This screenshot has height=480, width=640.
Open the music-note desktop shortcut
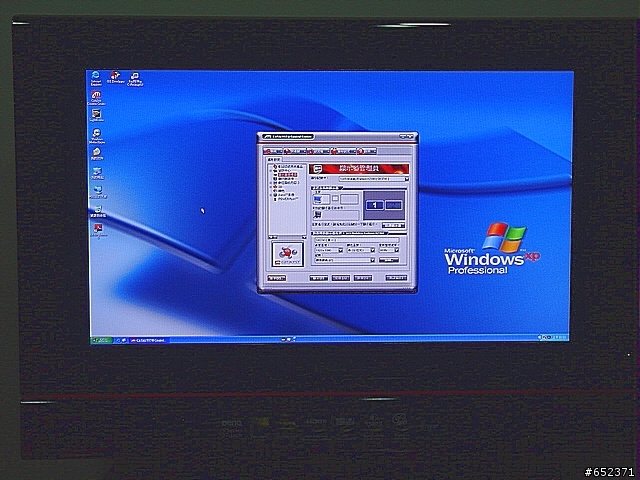coord(135,78)
